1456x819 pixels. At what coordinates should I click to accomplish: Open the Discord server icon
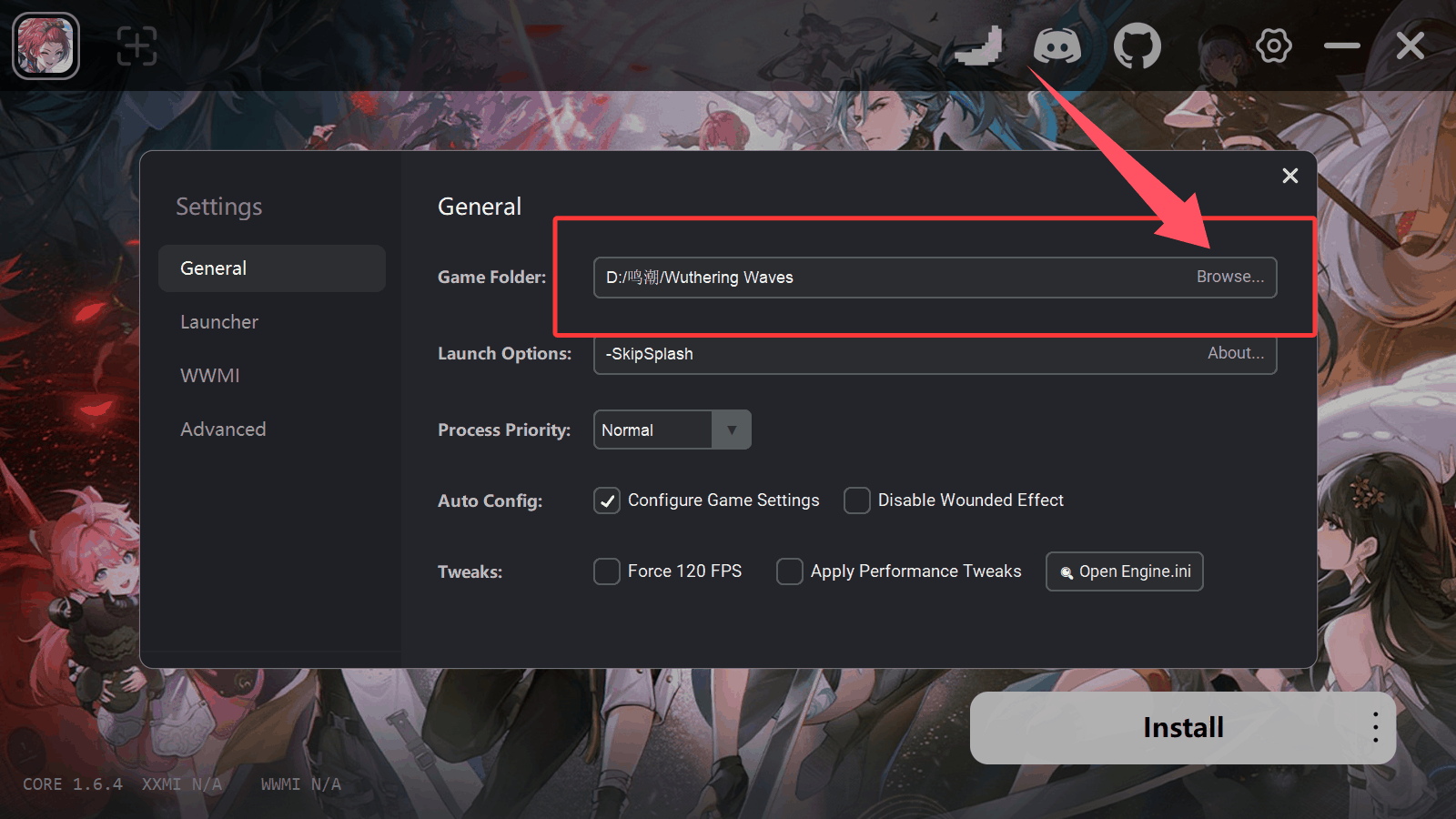pos(1057,45)
